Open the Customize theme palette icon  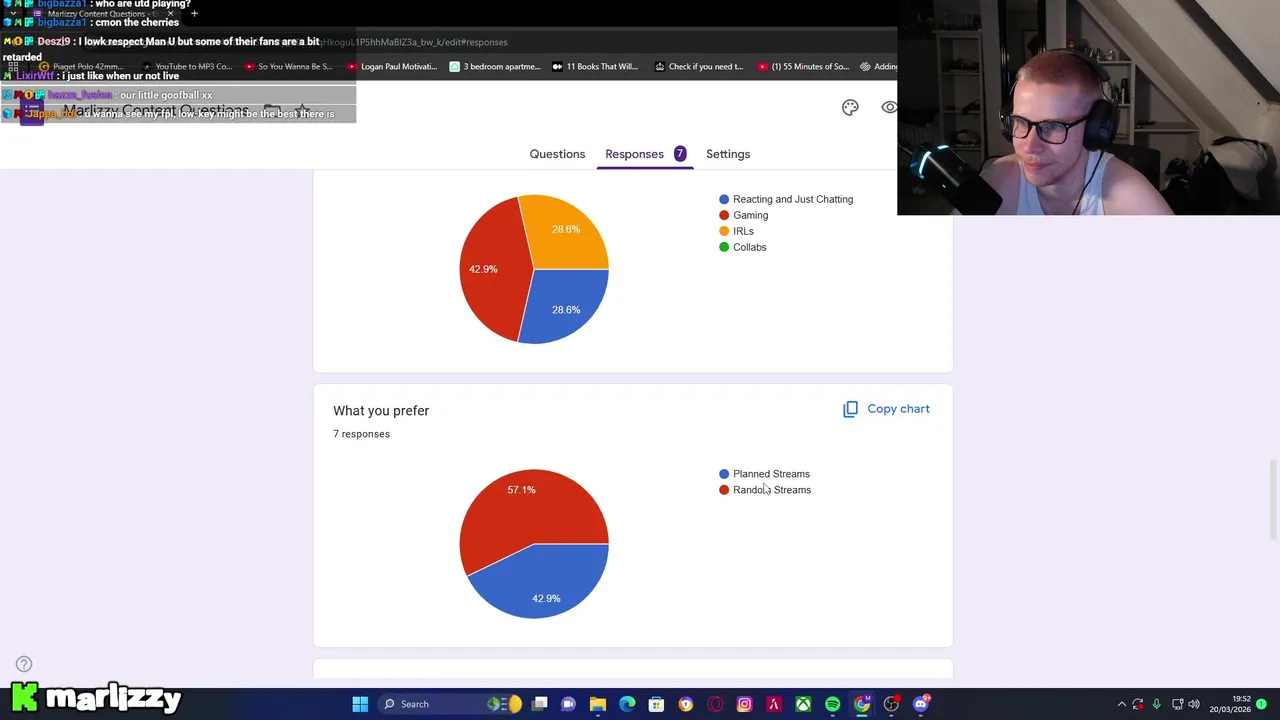850,107
